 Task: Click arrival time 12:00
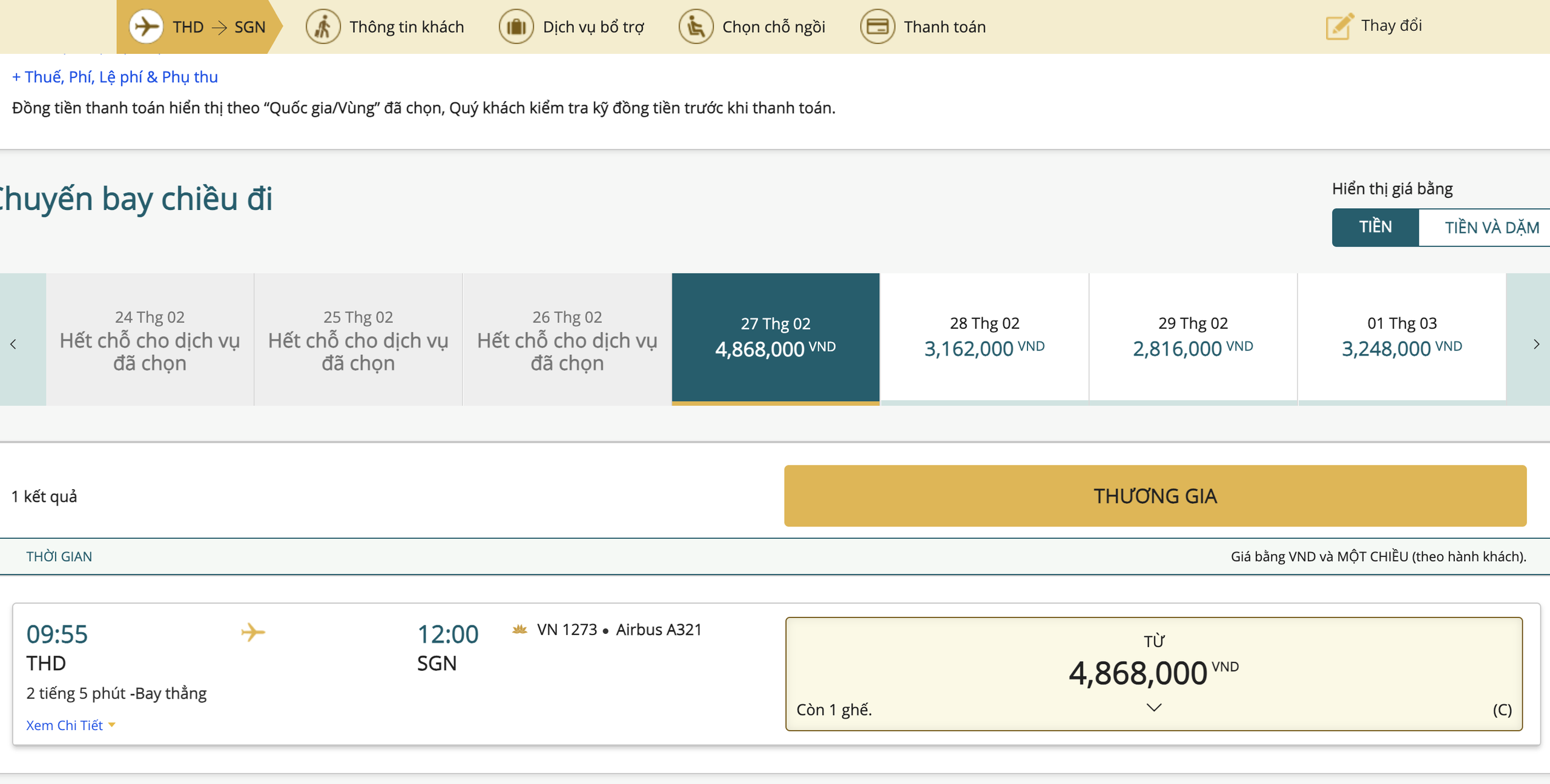tap(448, 634)
